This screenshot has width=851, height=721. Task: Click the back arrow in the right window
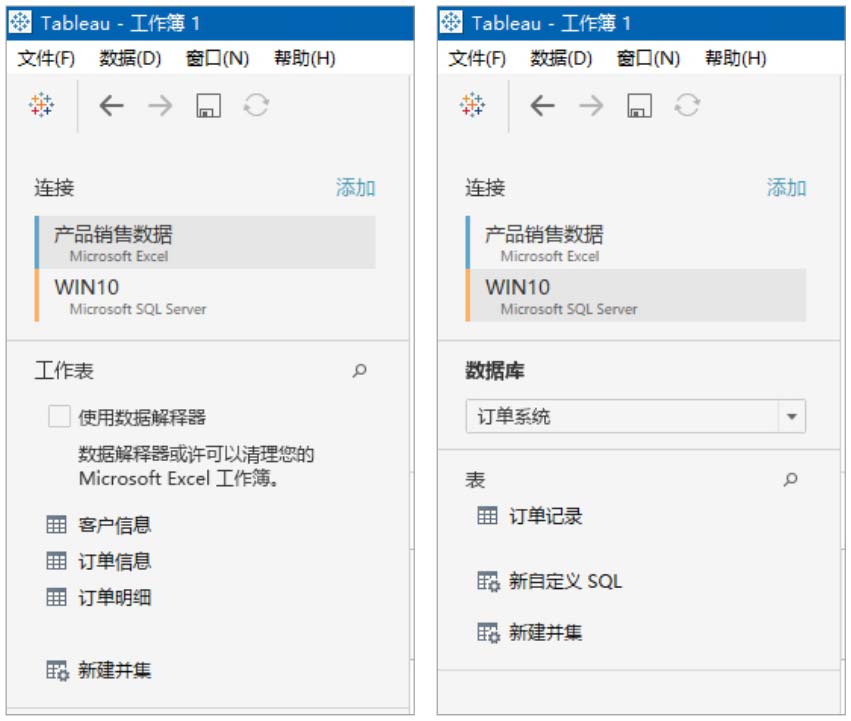coord(543,105)
